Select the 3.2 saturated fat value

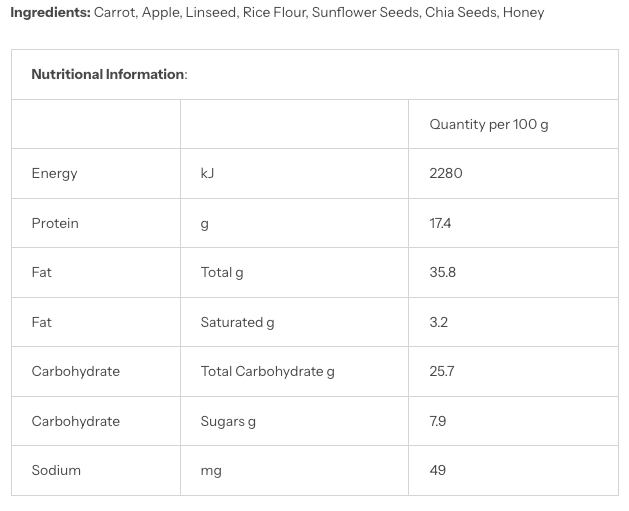coord(438,322)
